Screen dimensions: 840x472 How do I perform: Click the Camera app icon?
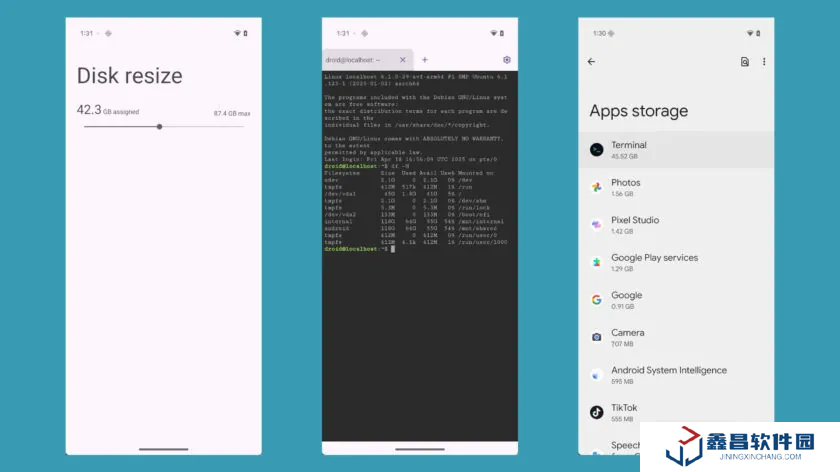pyautogui.click(x=596, y=337)
